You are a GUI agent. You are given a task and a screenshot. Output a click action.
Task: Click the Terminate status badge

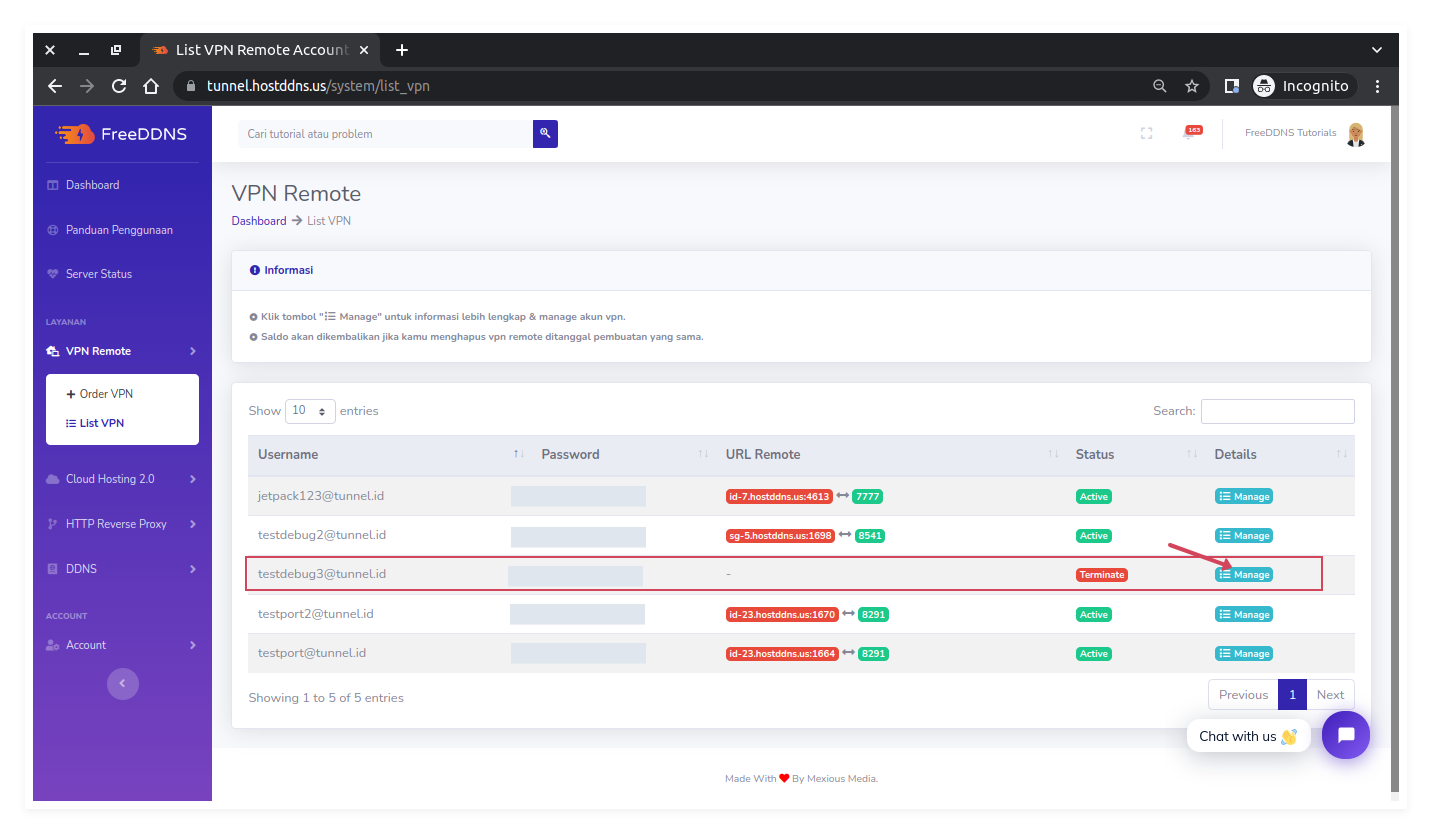[1102, 574]
